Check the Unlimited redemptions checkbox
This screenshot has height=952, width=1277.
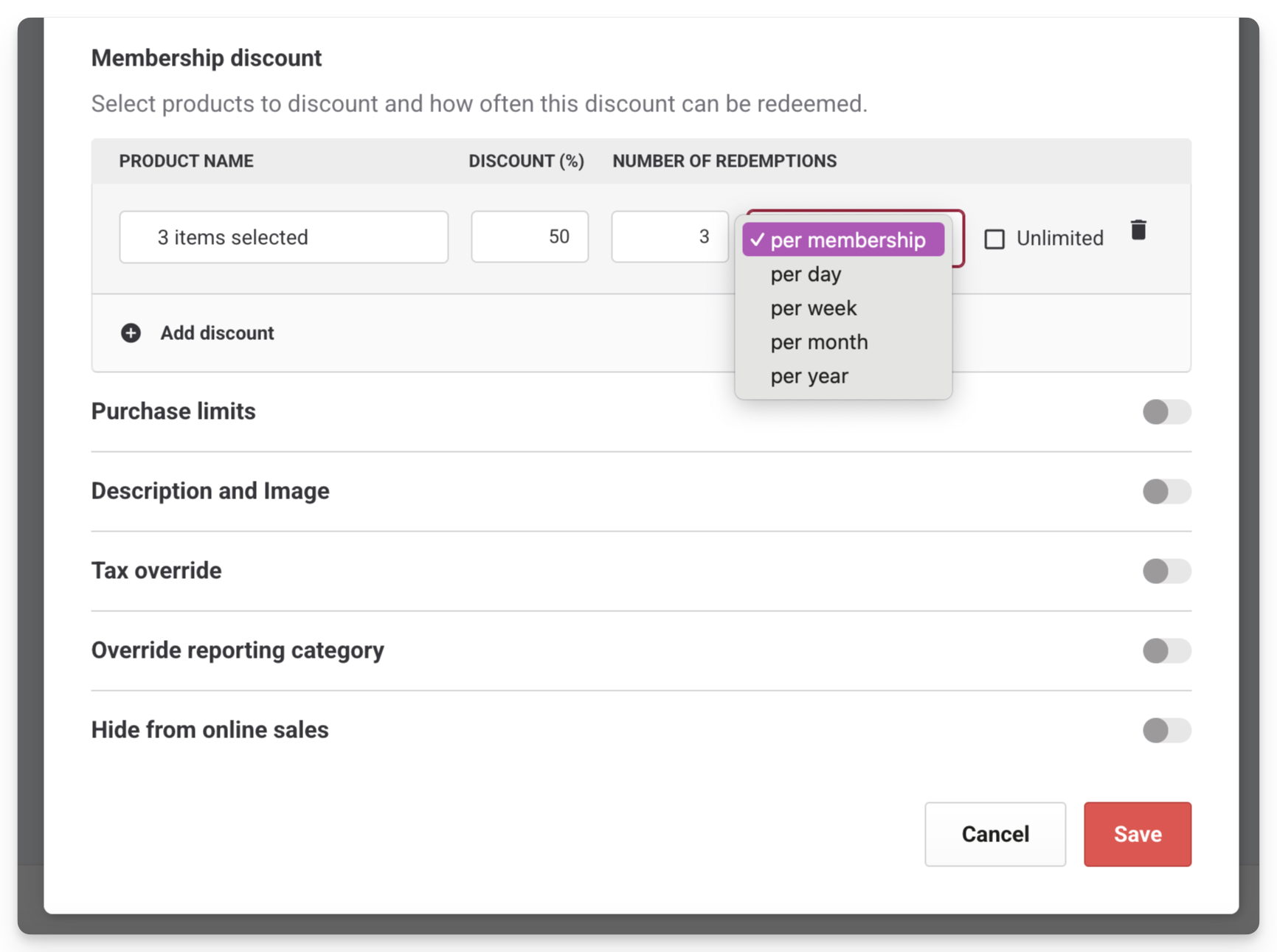pos(994,239)
